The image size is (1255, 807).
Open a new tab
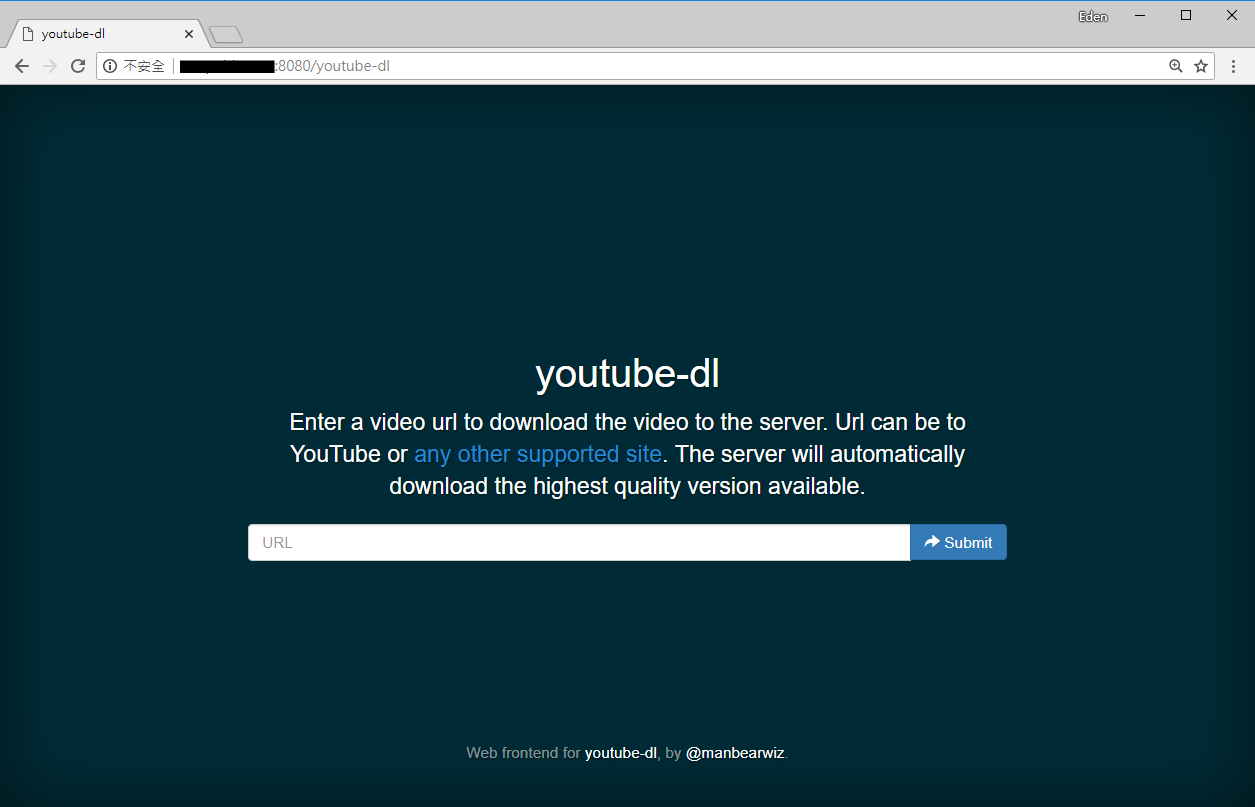pyautogui.click(x=226, y=35)
